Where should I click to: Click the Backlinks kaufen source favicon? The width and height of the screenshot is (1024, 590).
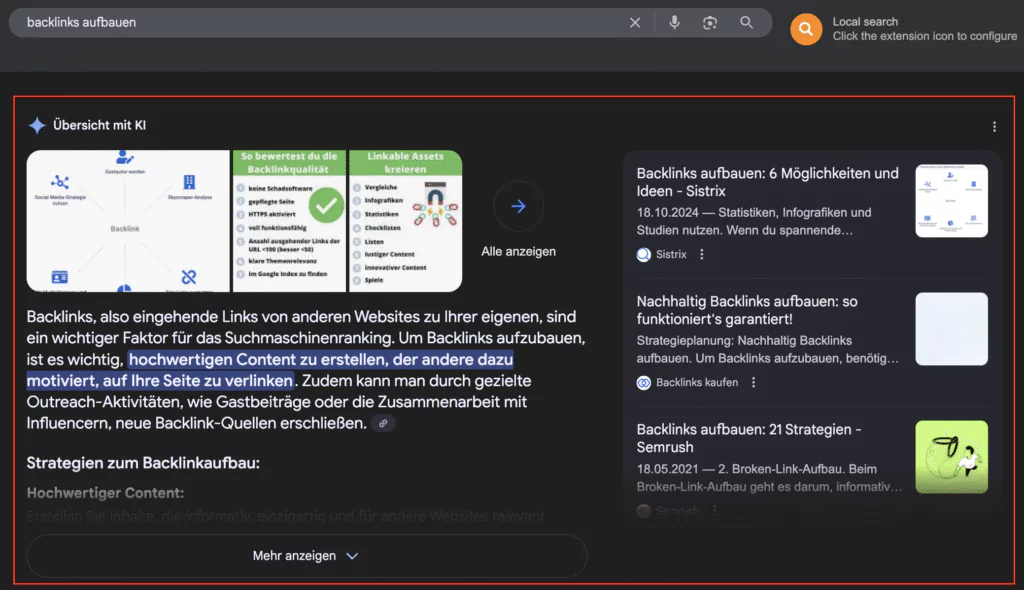[x=644, y=383]
